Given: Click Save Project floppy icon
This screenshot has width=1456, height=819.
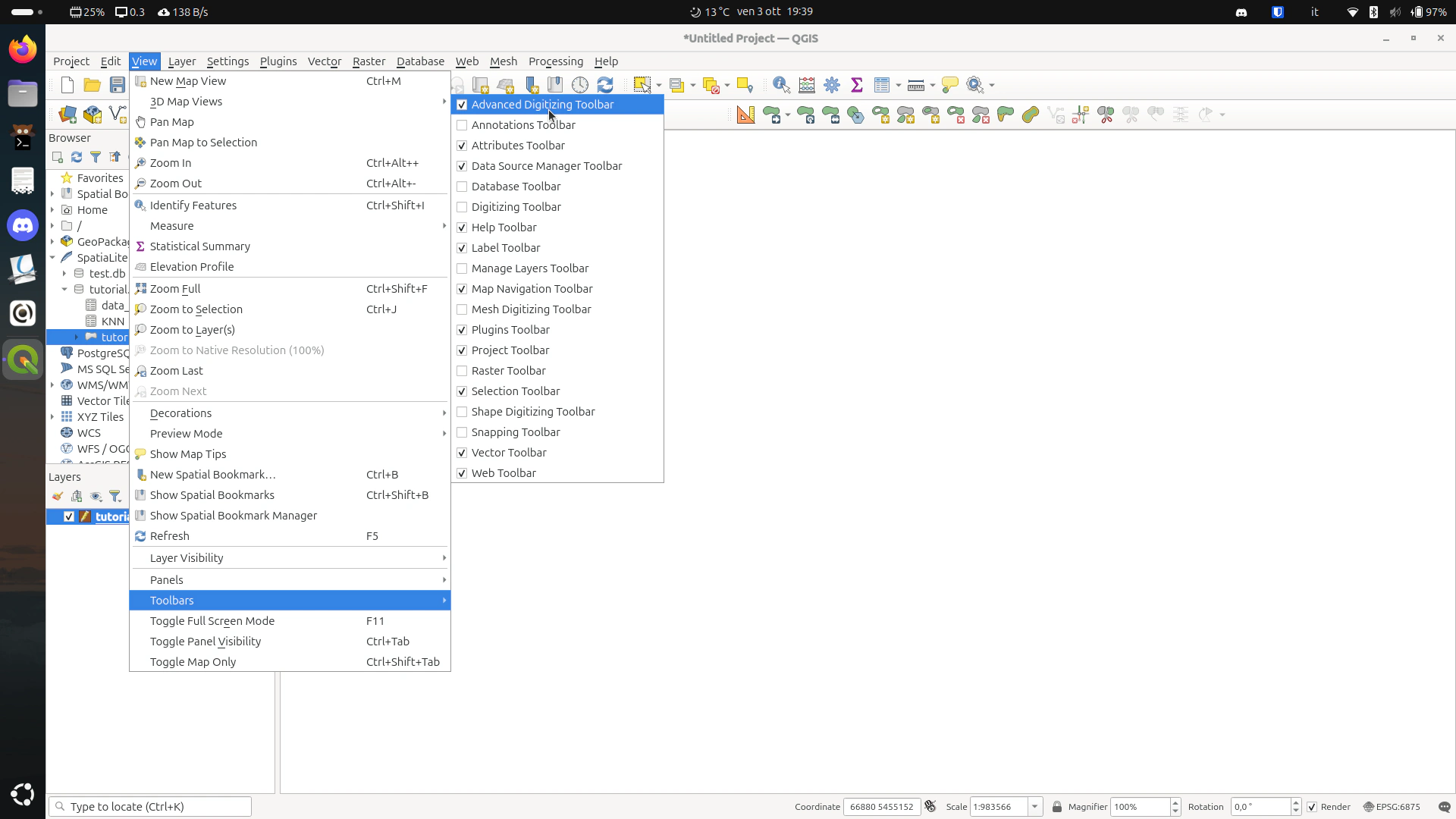Looking at the screenshot, I should pos(117,85).
